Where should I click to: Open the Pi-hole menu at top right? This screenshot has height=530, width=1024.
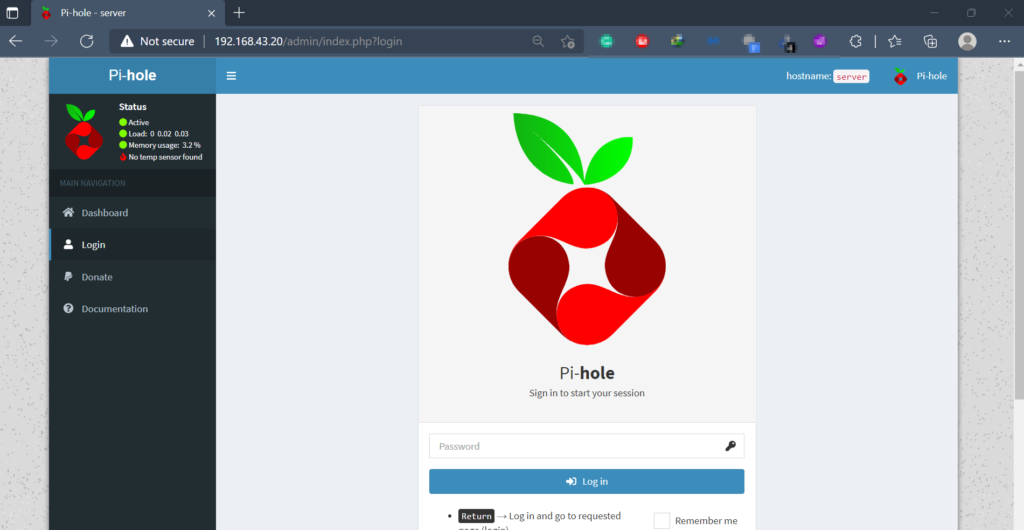pos(920,76)
